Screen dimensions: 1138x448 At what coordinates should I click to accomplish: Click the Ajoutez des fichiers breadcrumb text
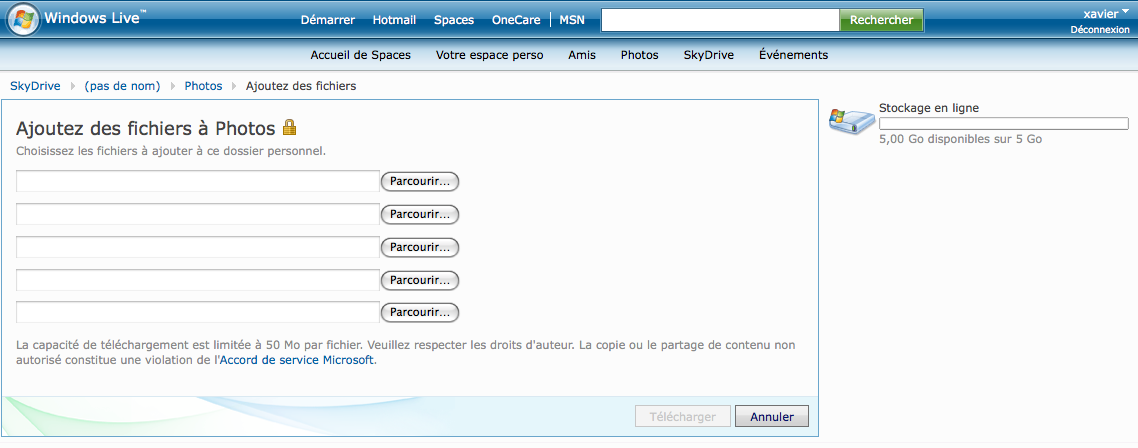coord(301,86)
